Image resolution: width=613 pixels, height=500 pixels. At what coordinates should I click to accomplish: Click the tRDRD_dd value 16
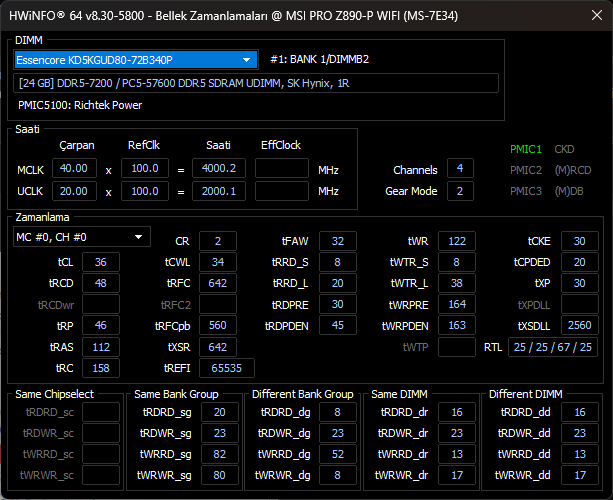(579, 412)
